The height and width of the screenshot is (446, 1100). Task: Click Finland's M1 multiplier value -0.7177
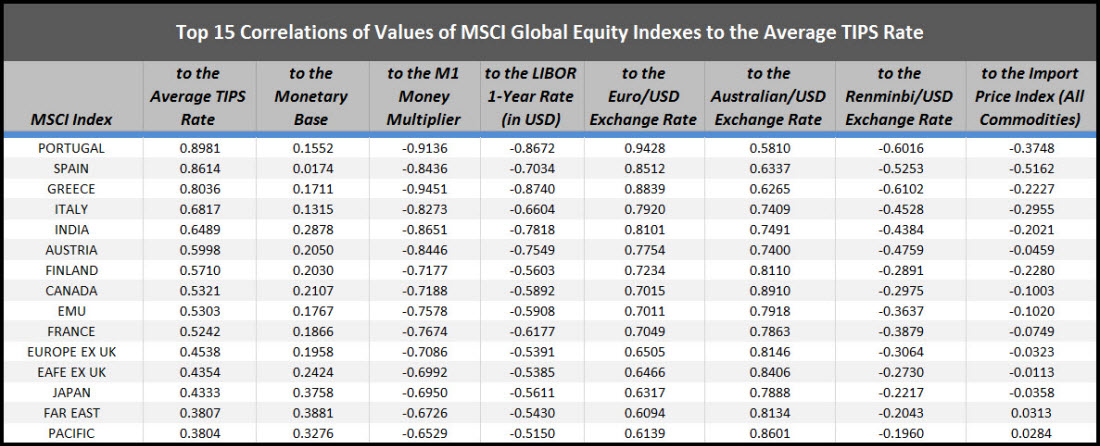point(424,270)
